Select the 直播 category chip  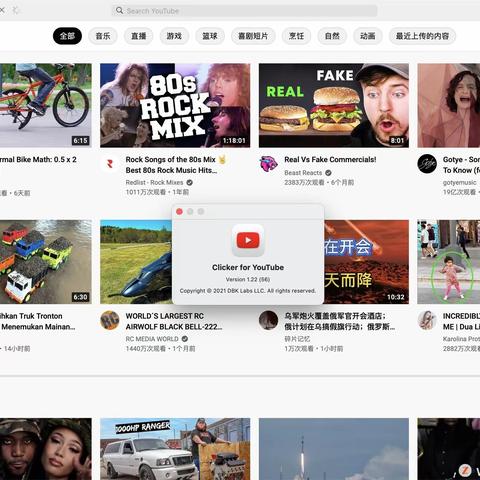[139, 36]
